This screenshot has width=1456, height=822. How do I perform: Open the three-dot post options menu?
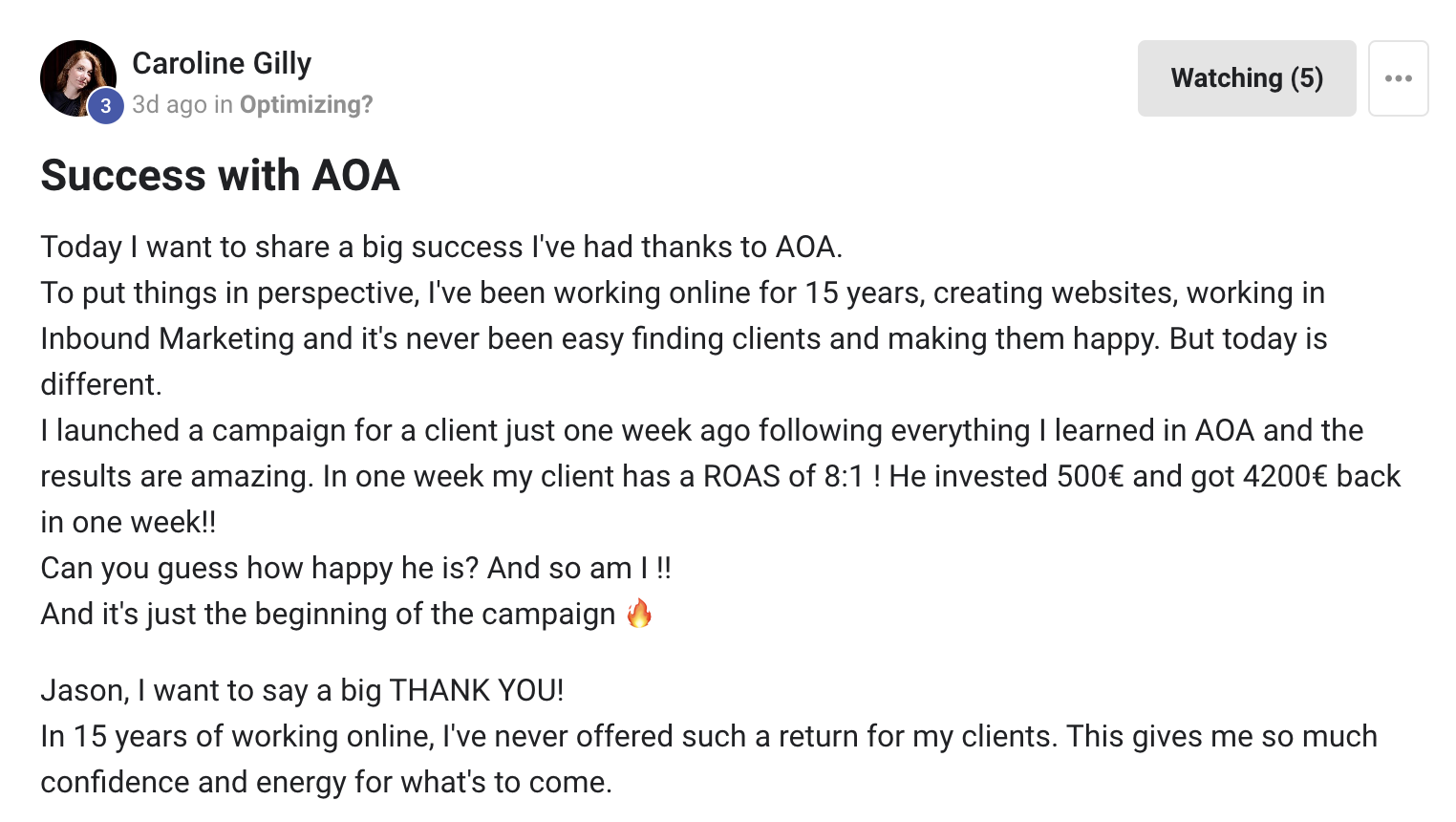point(1398,78)
